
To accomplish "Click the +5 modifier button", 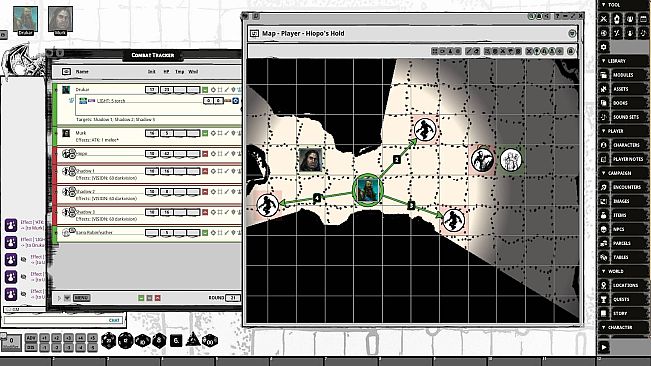I will [x=93, y=338].
